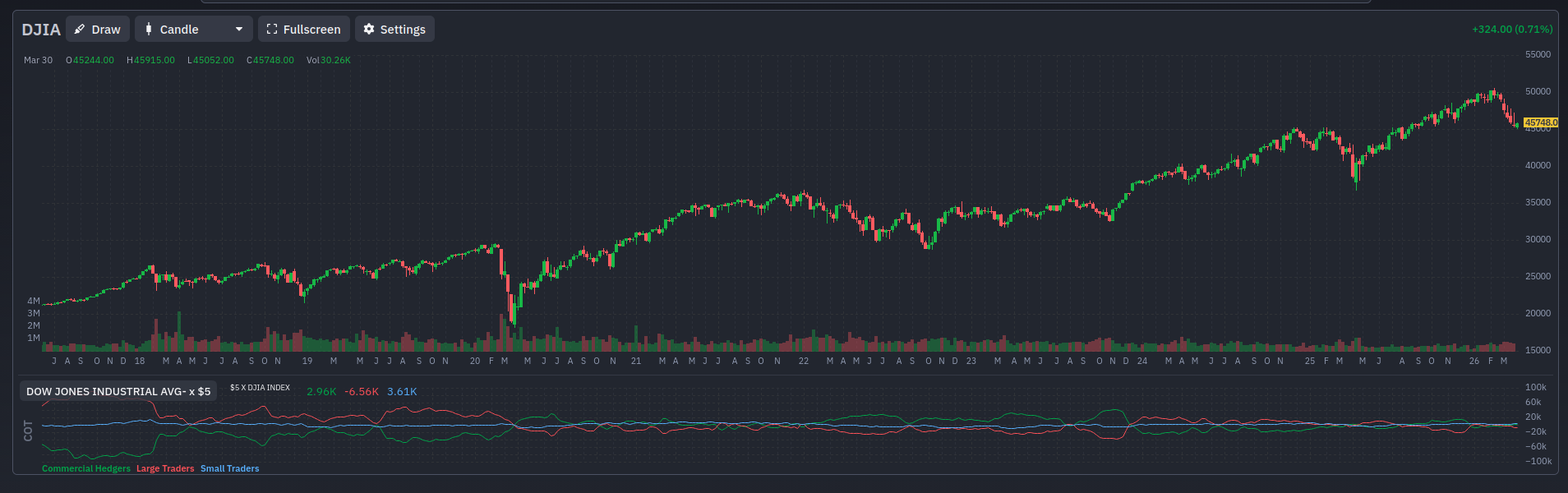Click the 3.61K small traders value
Screen dimensions: 1568x493
[402, 391]
